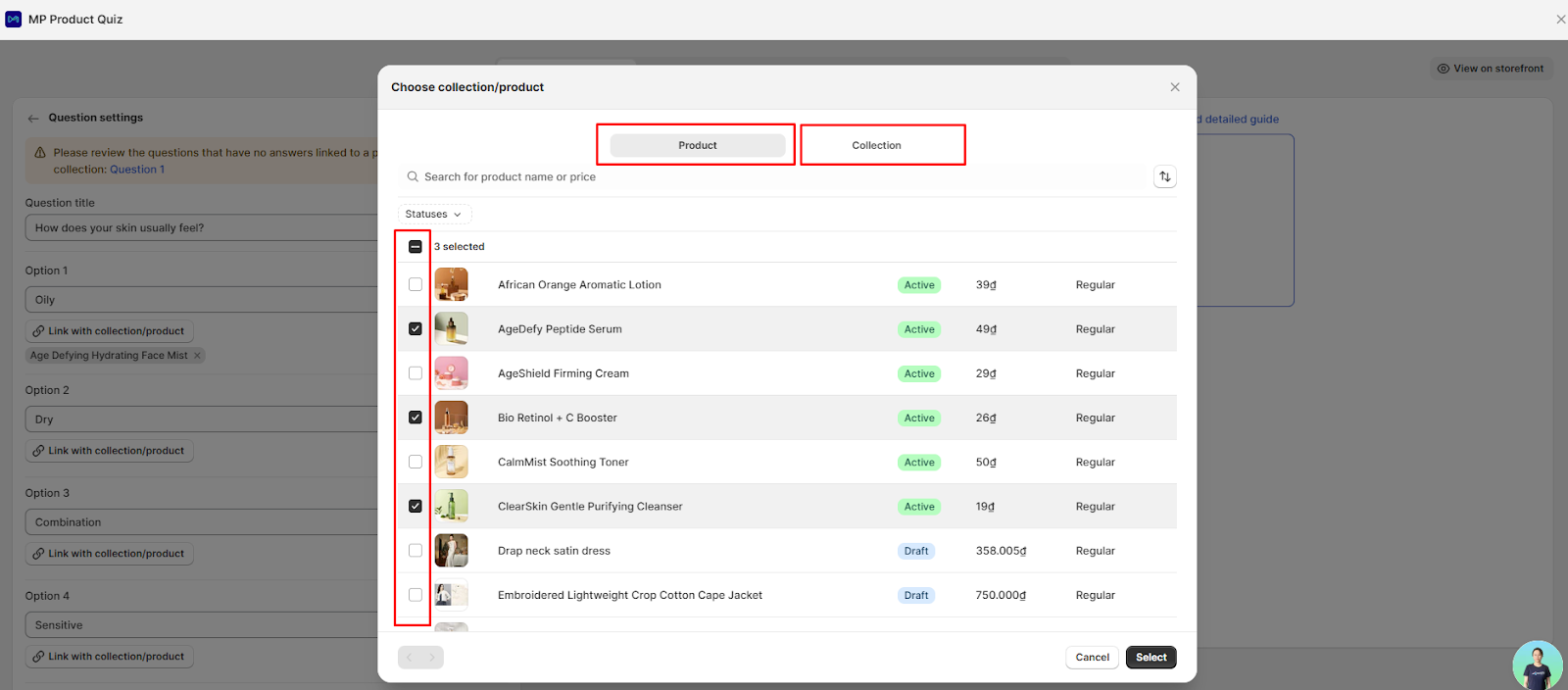Click the sort order icon button
1568x690 pixels.
(x=1164, y=177)
